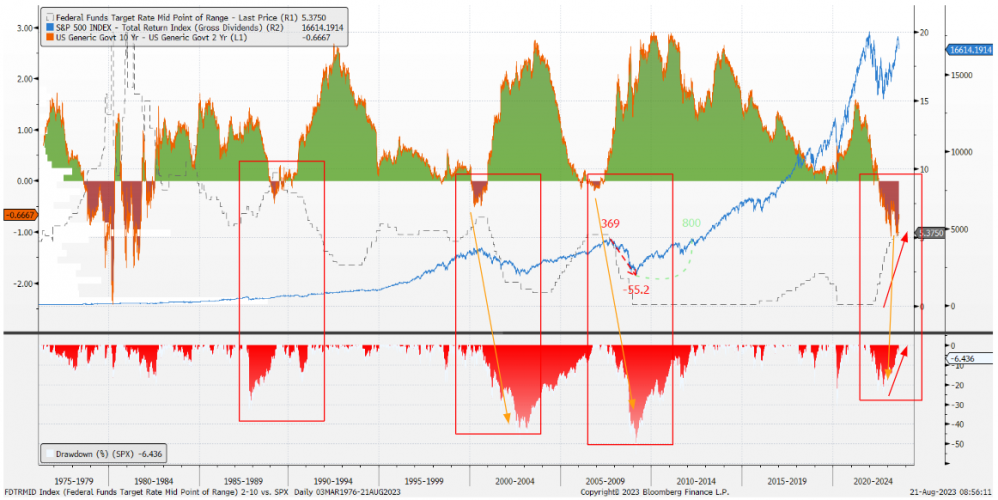
Task: Click the -2.00 left axis value
Action: pos(24,283)
